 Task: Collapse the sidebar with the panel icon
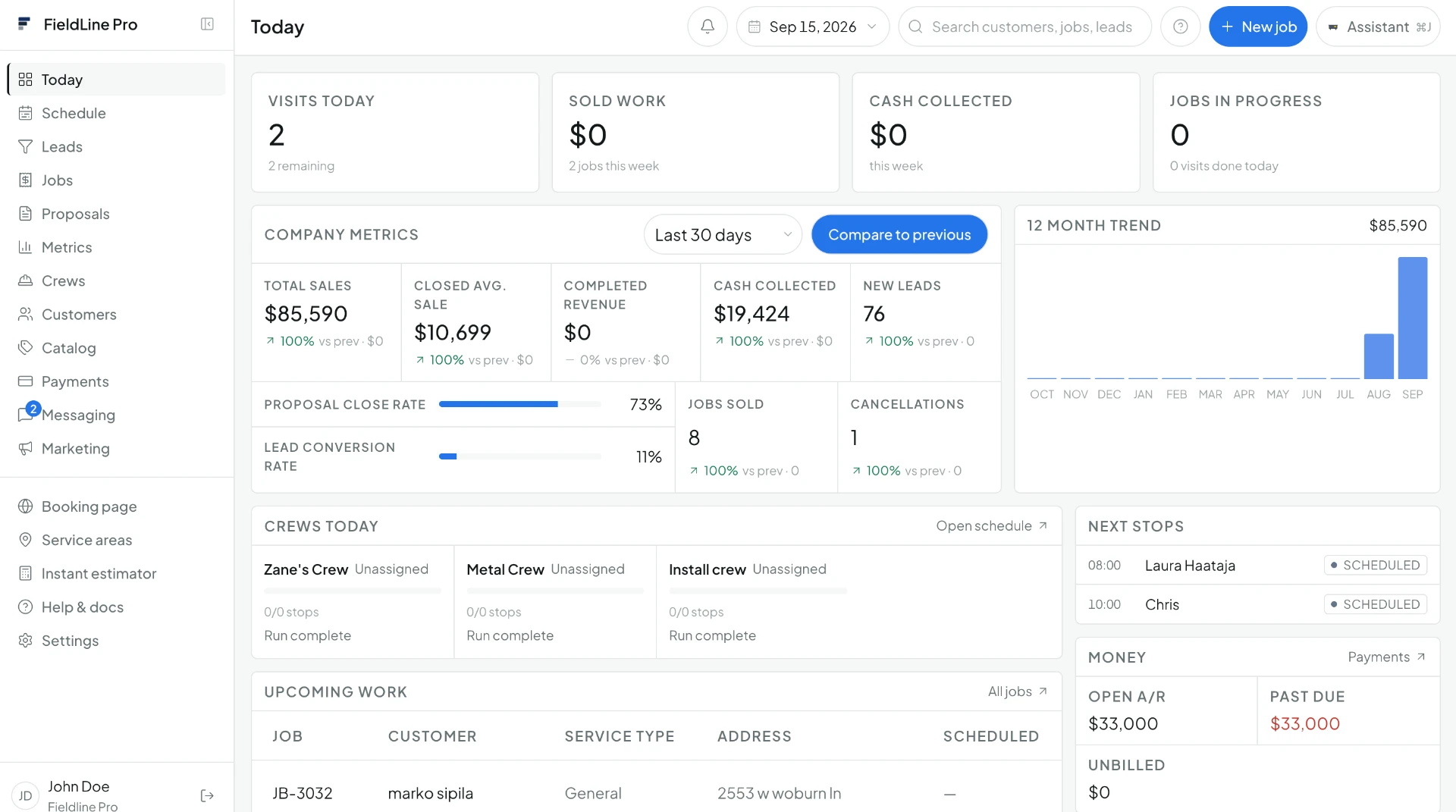pyautogui.click(x=207, y=24)
